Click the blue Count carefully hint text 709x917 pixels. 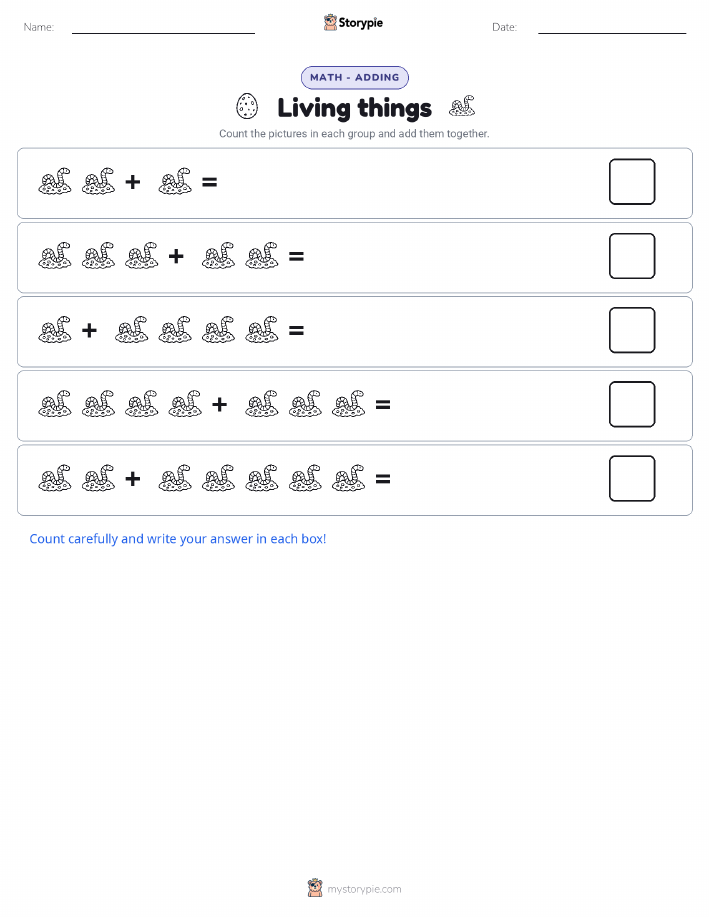pos(178,539)
